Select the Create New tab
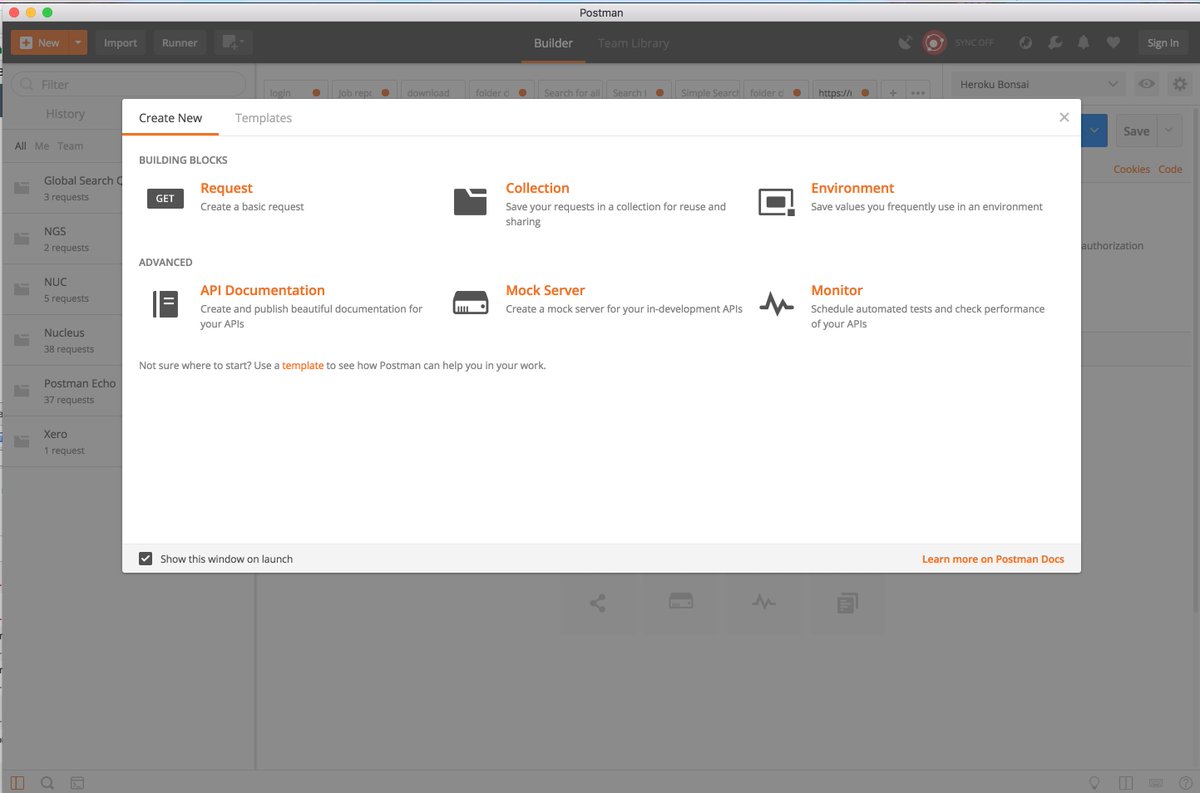 [170, 118]
